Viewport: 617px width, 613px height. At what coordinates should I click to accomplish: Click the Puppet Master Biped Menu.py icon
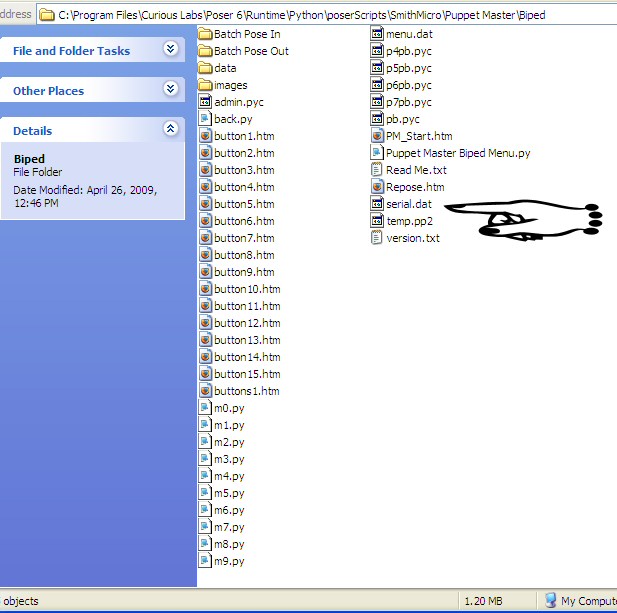point(377,153)
